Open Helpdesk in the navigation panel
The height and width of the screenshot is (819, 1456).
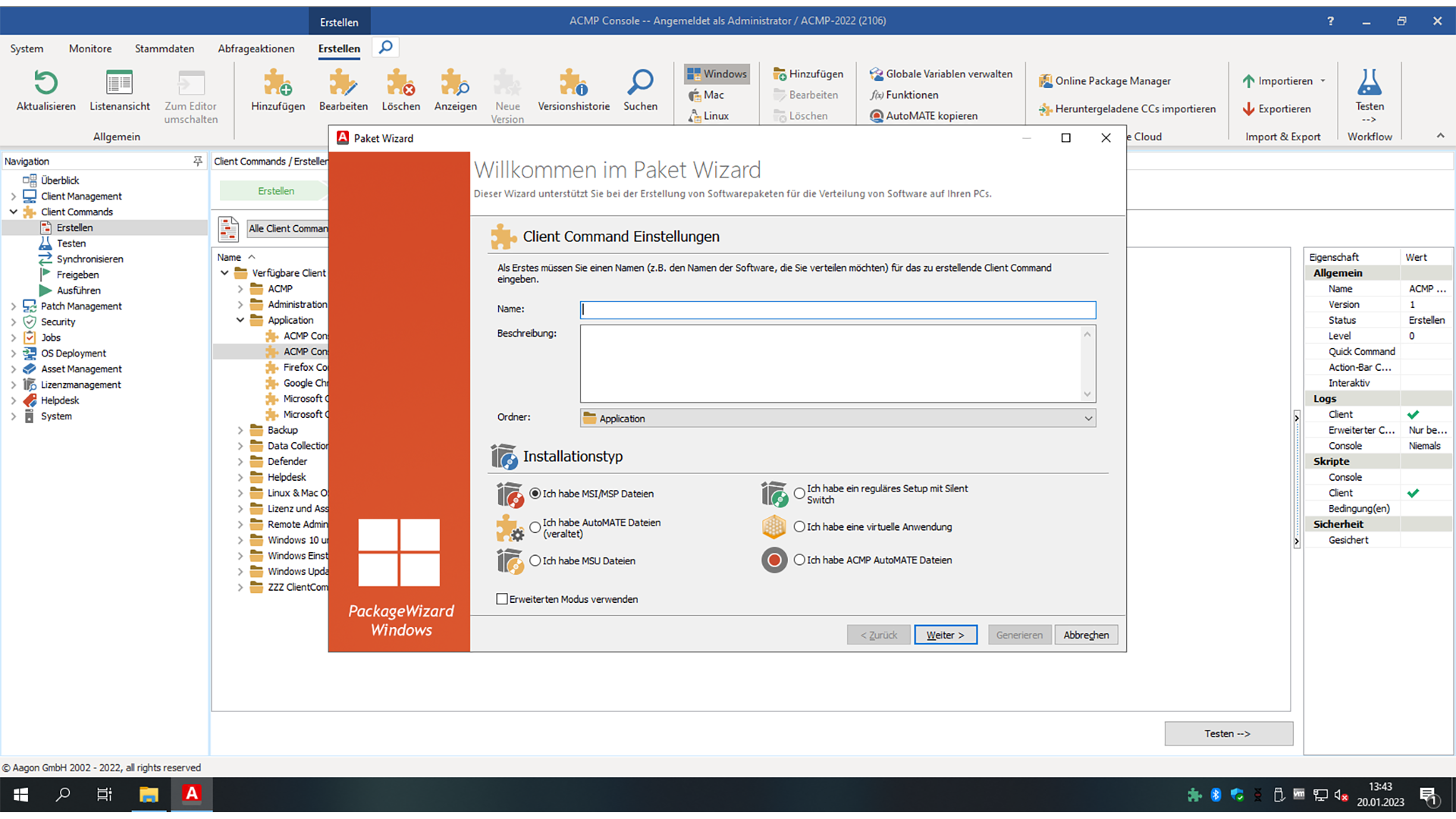[x=60, y=400]
